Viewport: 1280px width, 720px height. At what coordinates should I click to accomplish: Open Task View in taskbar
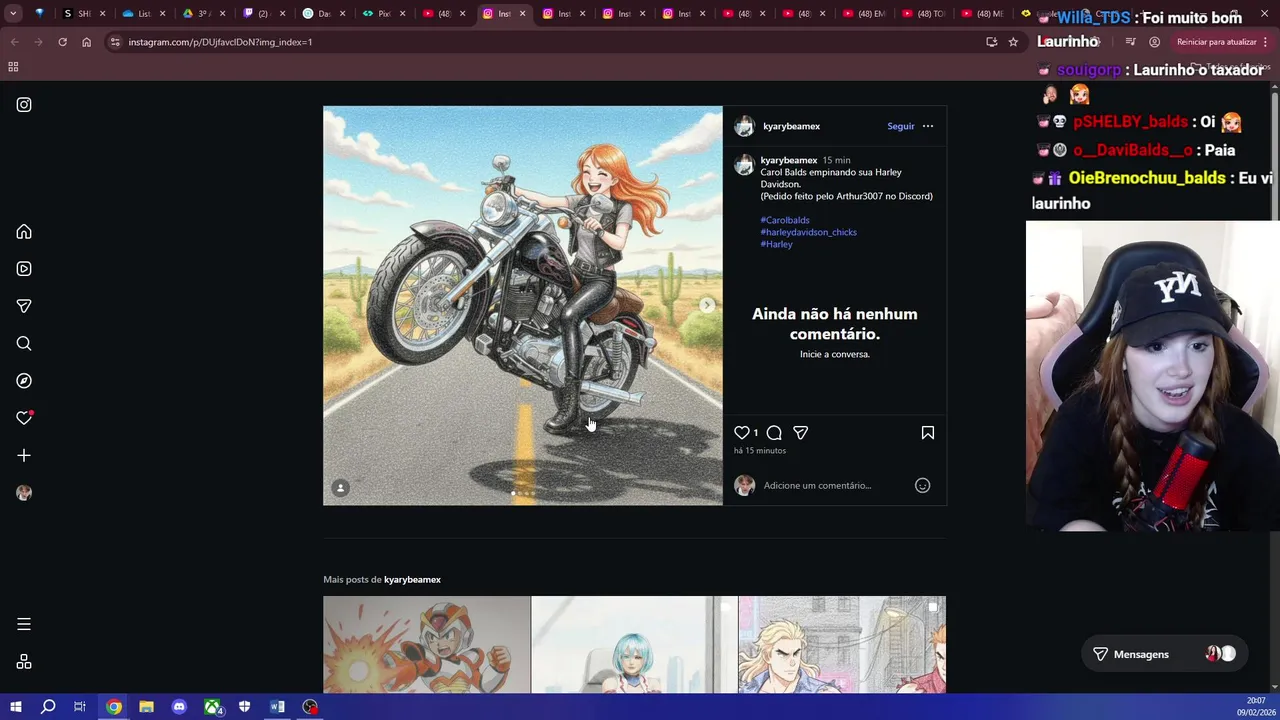click(x=80, y=707)
